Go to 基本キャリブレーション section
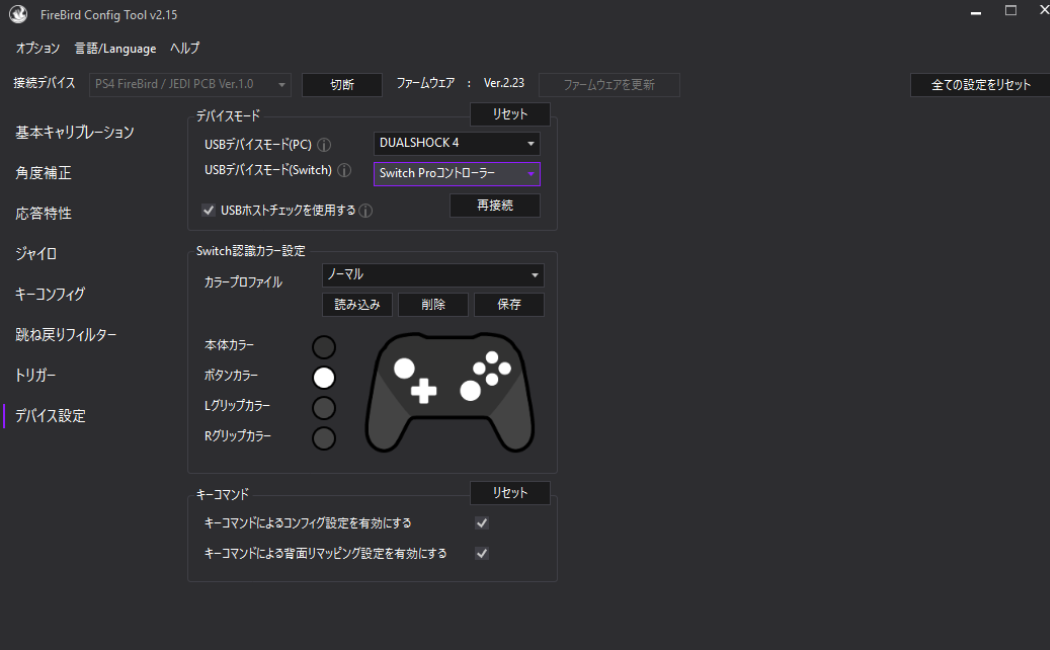The image size is (1050, 650). (x=74, y=133)
